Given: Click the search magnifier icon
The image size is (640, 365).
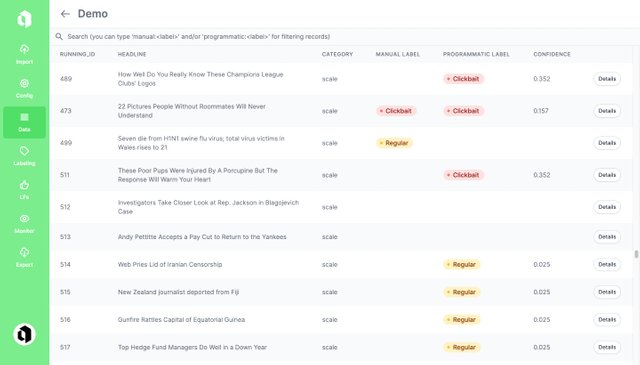Looking at the screenshot, I should [x=59, y=36].
